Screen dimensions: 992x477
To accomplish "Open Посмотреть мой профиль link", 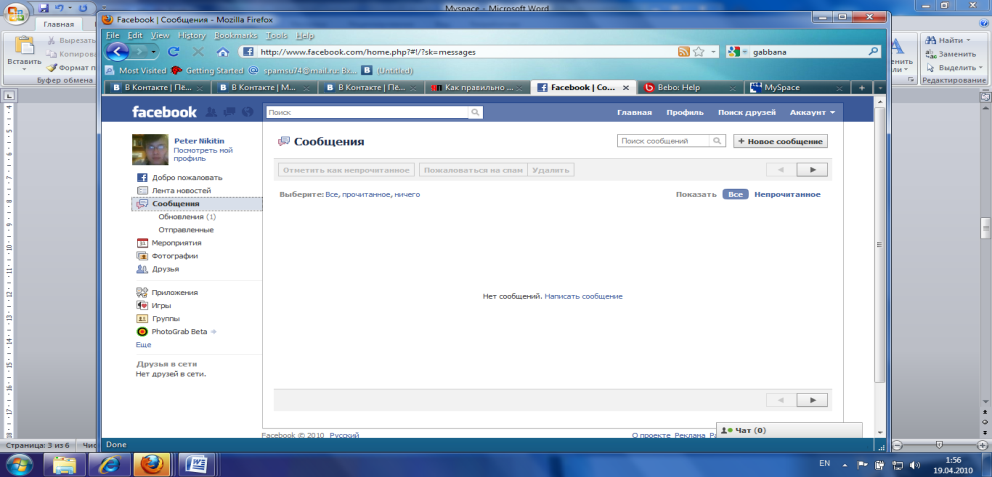I will (204, 154).
